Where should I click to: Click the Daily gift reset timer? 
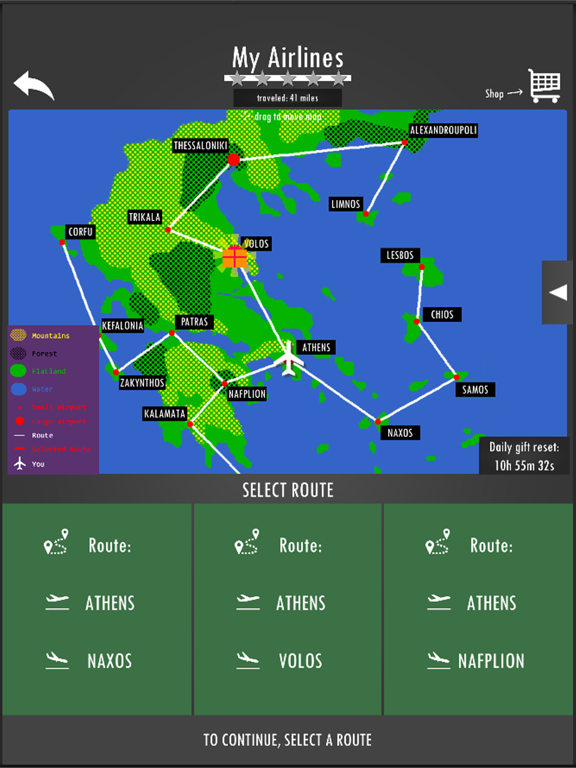click(524, 456)
